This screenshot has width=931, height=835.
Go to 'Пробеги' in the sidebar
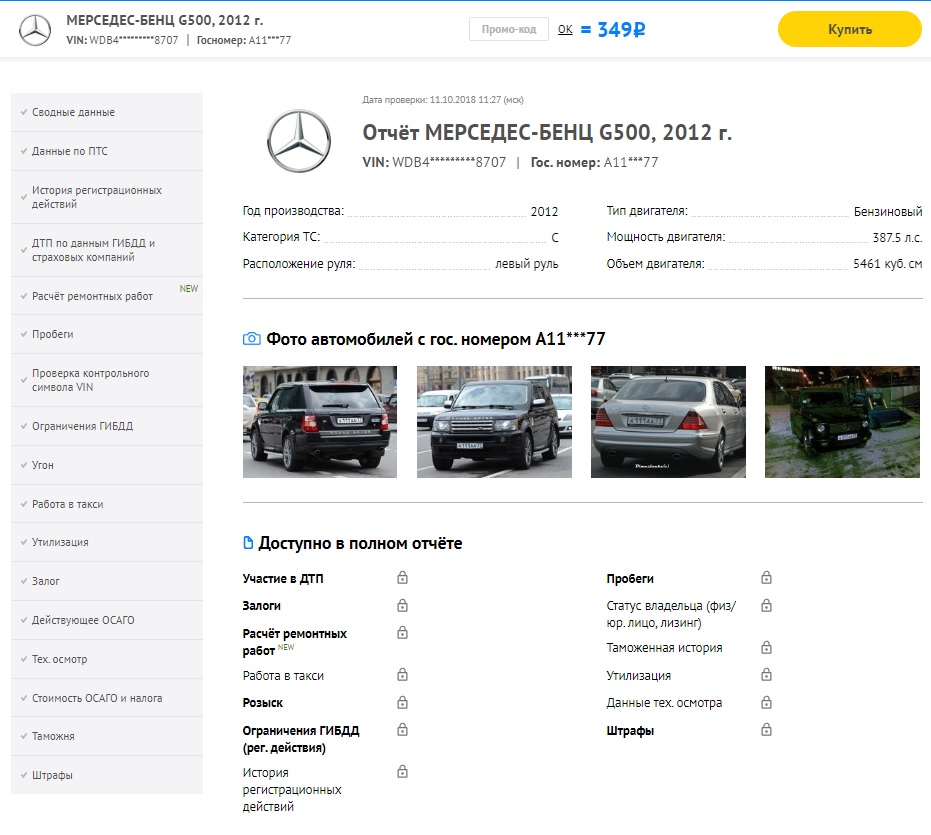107,334
